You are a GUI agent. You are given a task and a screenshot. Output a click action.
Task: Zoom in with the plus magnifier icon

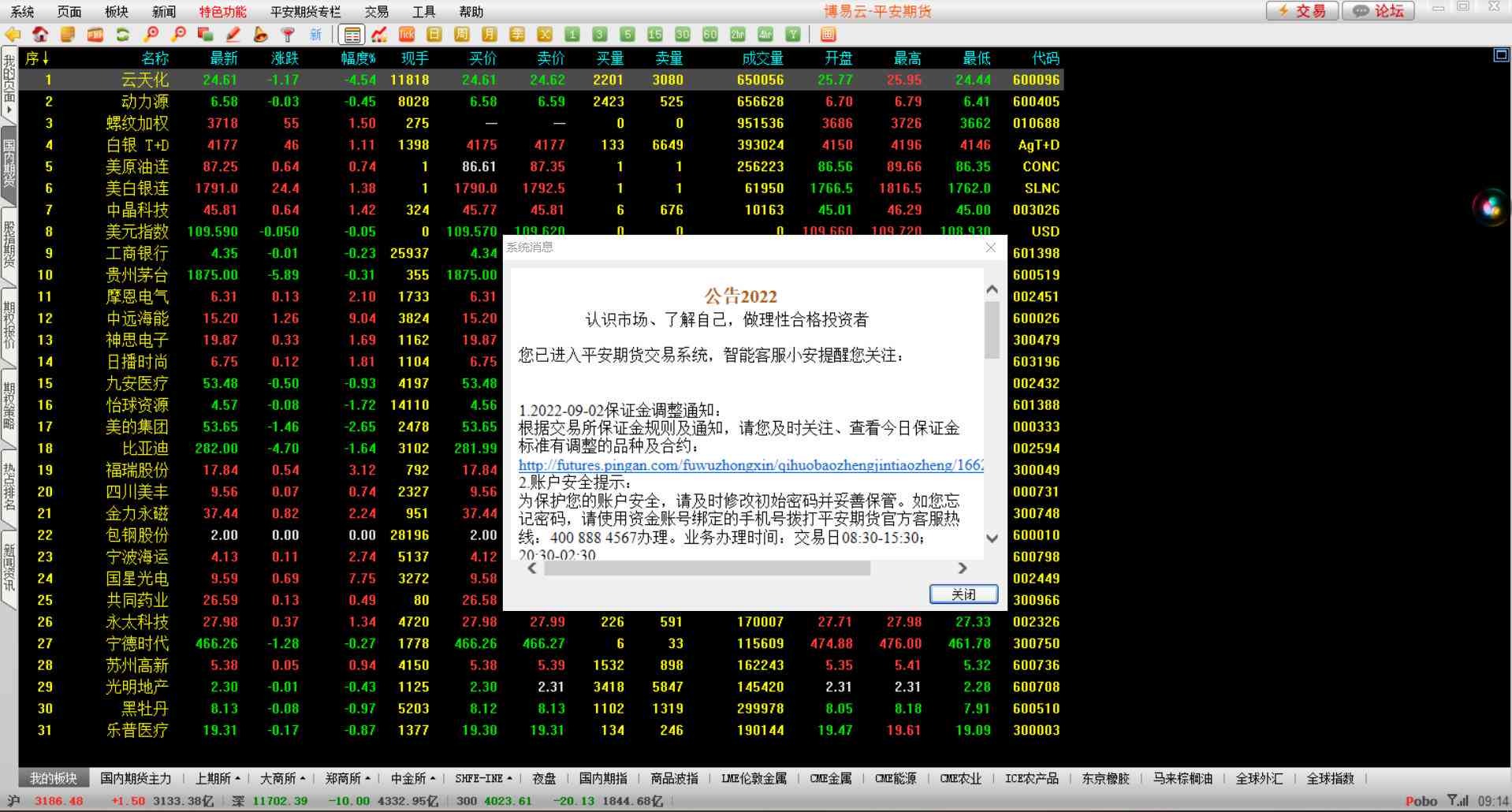151,35
